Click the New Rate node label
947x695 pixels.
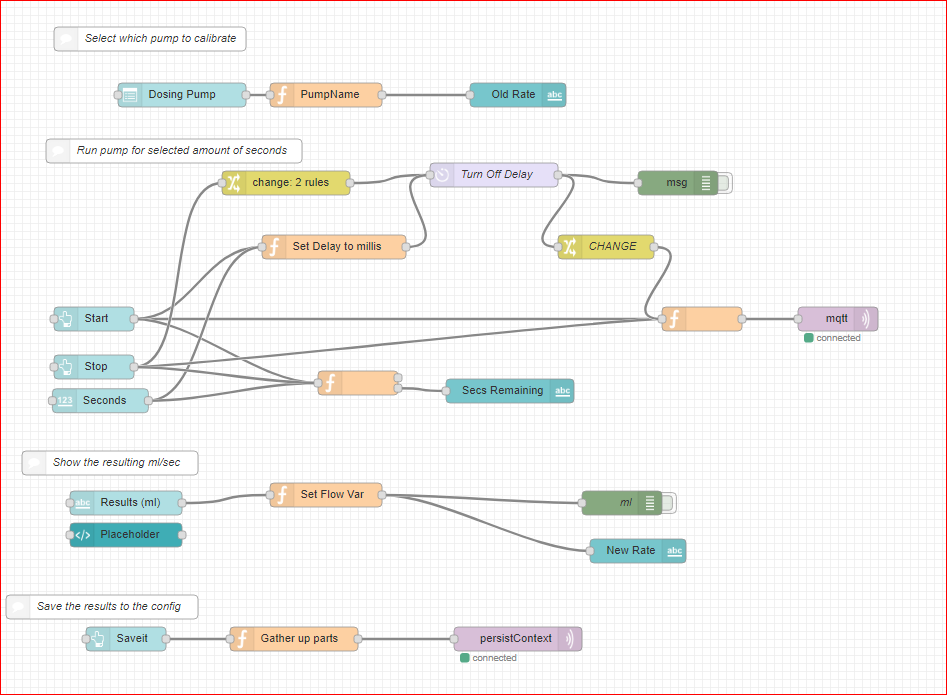pyautogui.click(x=631, y=550)
